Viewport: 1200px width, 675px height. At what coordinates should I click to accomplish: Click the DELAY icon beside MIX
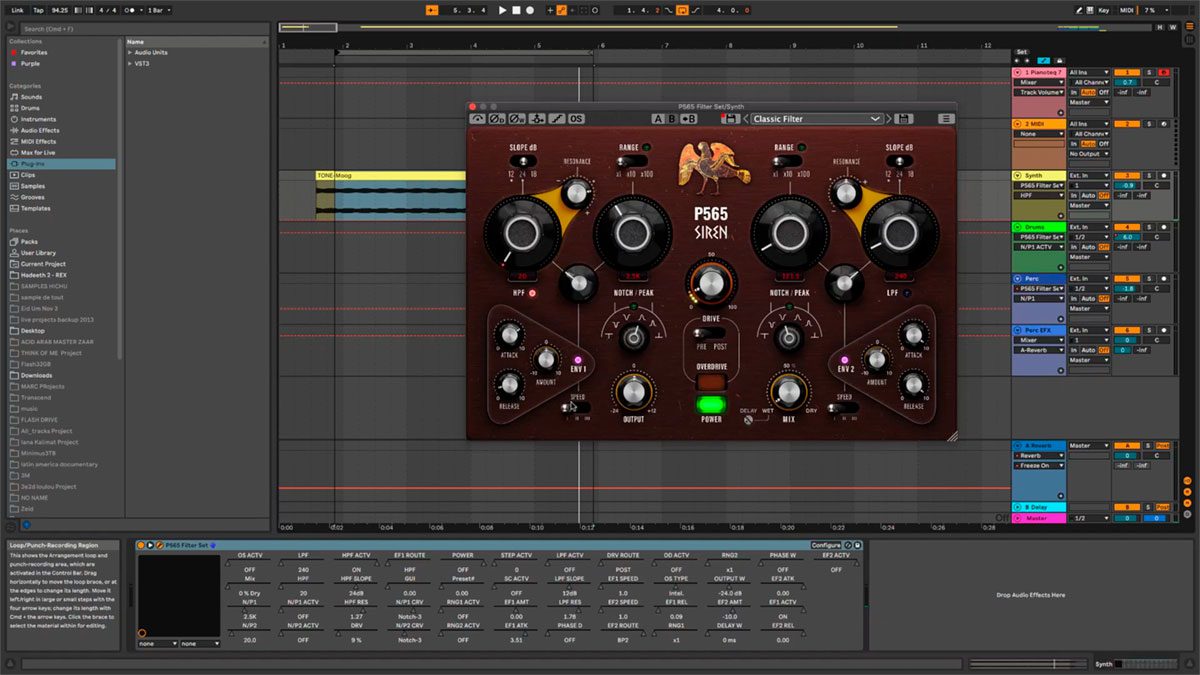click(x=748, y=420)
